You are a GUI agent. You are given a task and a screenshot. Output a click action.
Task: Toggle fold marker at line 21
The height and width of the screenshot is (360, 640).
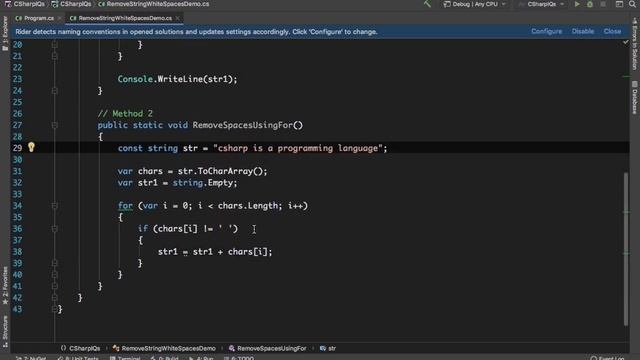[55, 56]
